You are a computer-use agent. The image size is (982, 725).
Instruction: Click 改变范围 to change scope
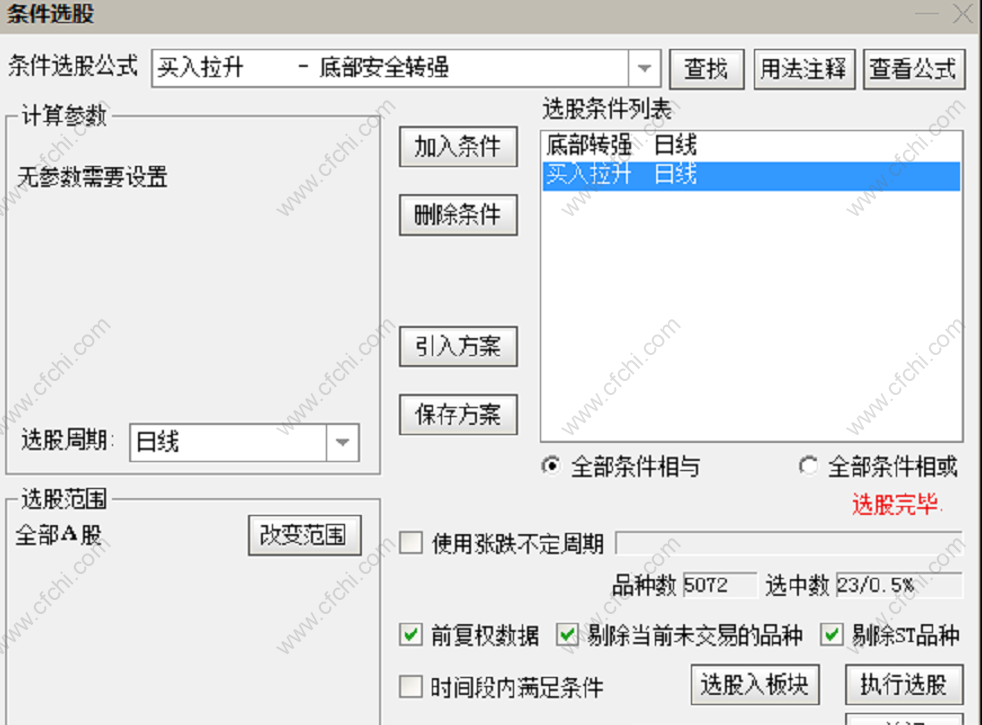[x=304, y=535]
